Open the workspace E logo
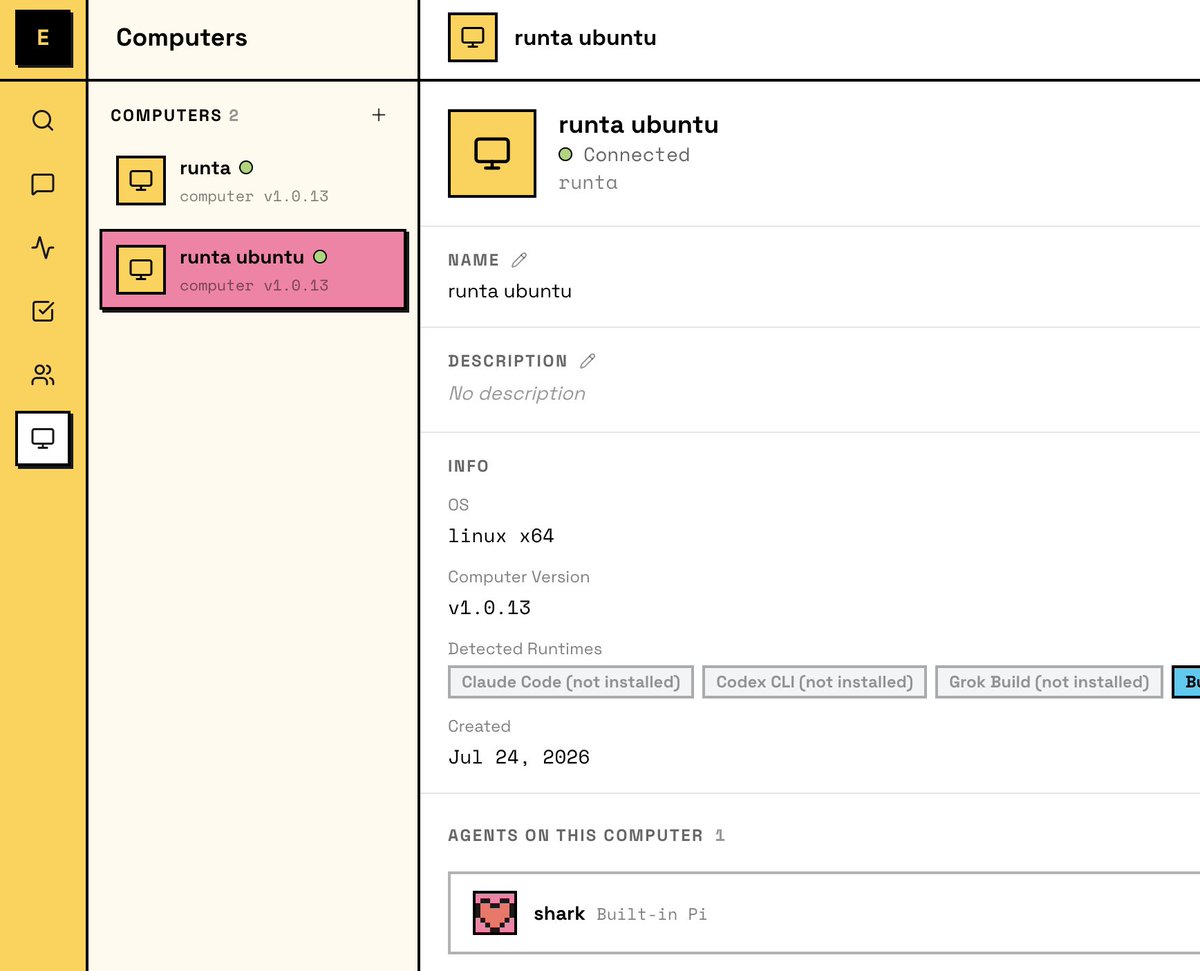This screenshot has width=1200, height=971. [x=43, y=39]
